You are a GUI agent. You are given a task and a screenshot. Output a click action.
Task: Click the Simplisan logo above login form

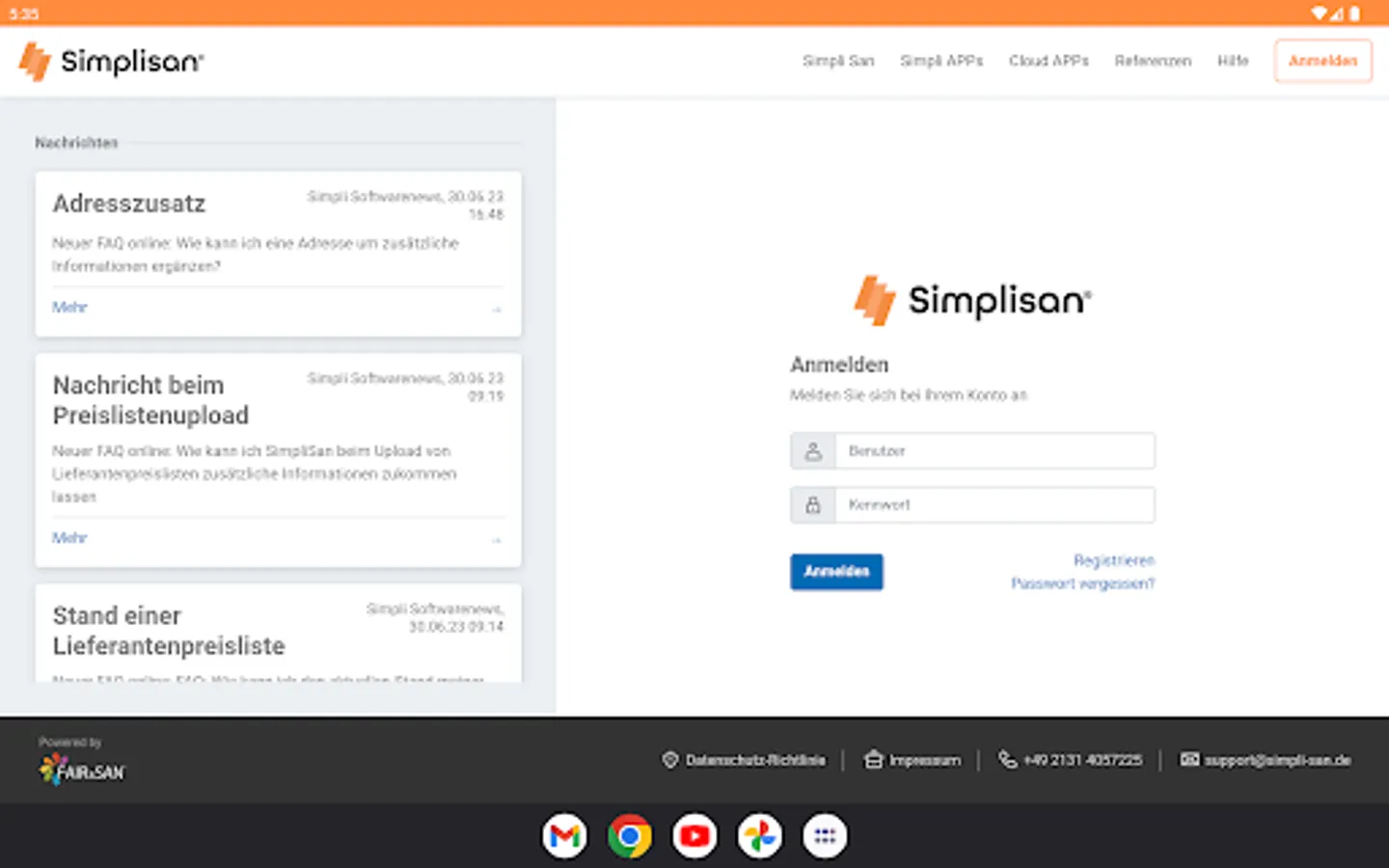coord(972,300)
